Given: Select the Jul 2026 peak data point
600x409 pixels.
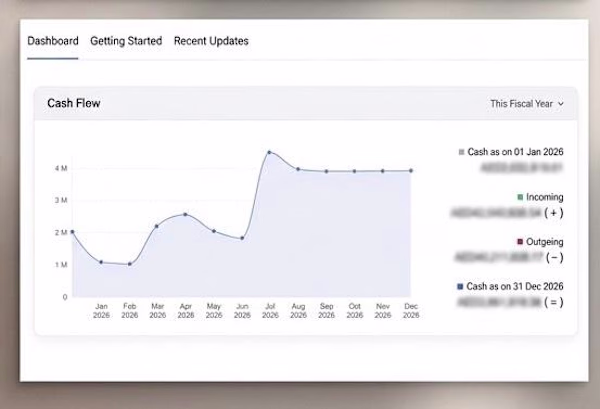Looking at the screenshot, I should [270, 152].
